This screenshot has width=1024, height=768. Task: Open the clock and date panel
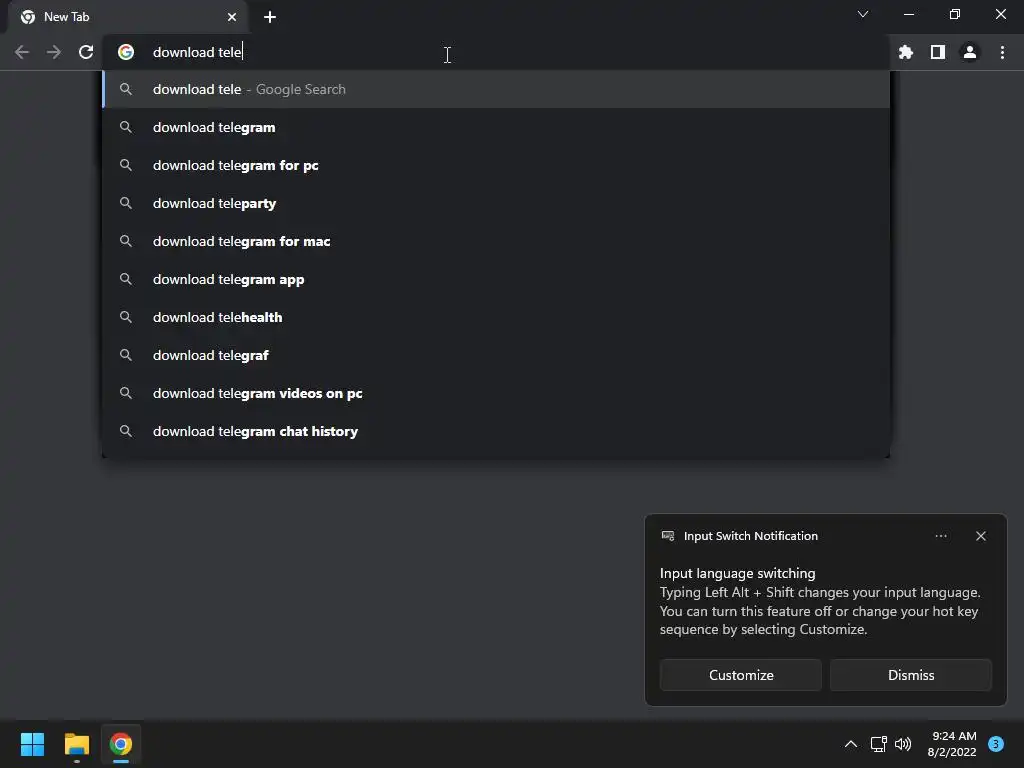click(x=952, y=743)
